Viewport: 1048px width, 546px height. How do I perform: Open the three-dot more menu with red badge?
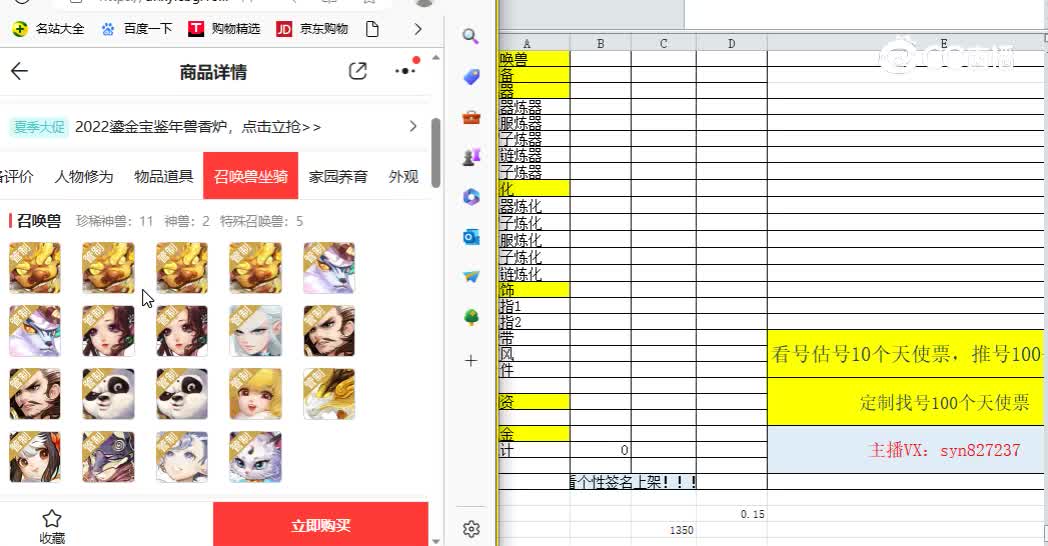click(406, 70)
